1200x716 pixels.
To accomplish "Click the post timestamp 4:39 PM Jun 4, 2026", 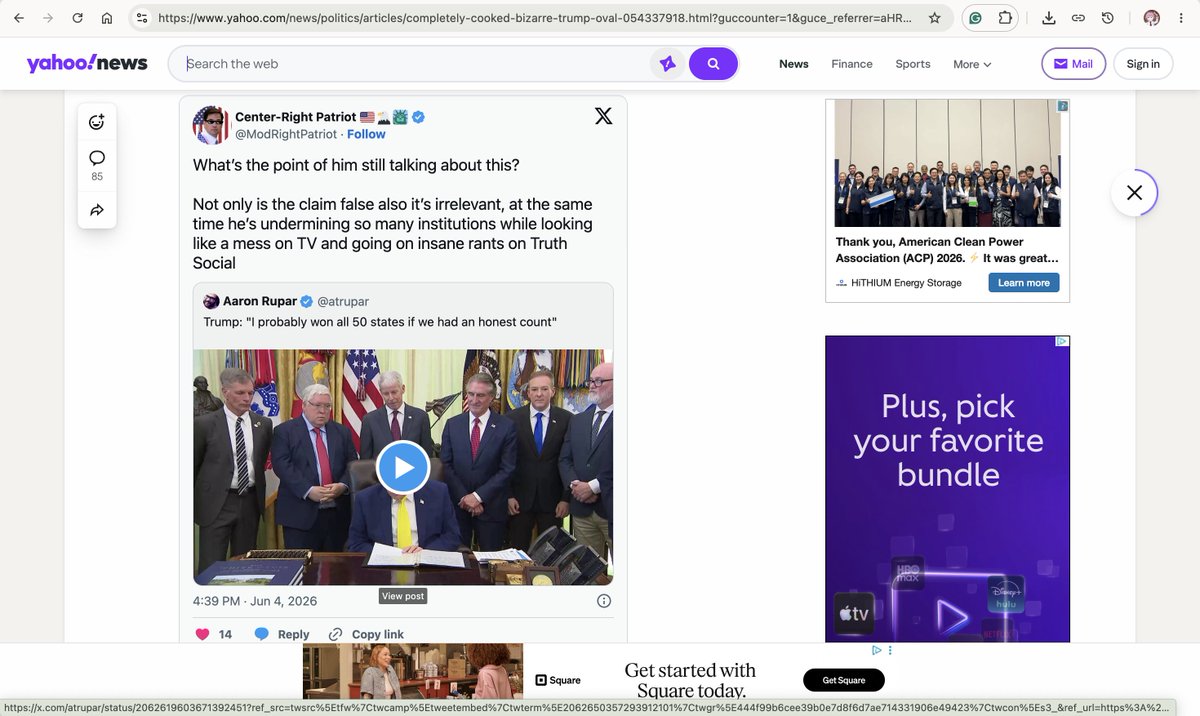I will click(x=255, y=601).
